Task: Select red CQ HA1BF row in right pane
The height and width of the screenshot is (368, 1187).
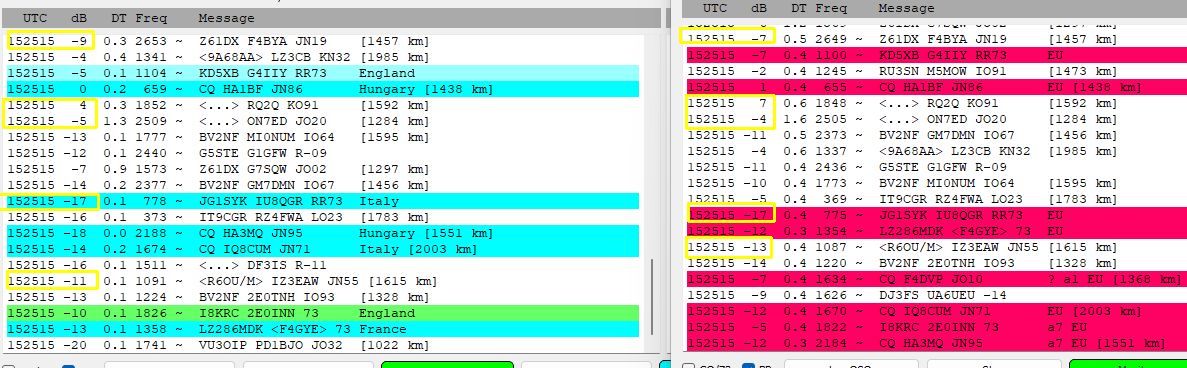Action: tap(936, 87)
